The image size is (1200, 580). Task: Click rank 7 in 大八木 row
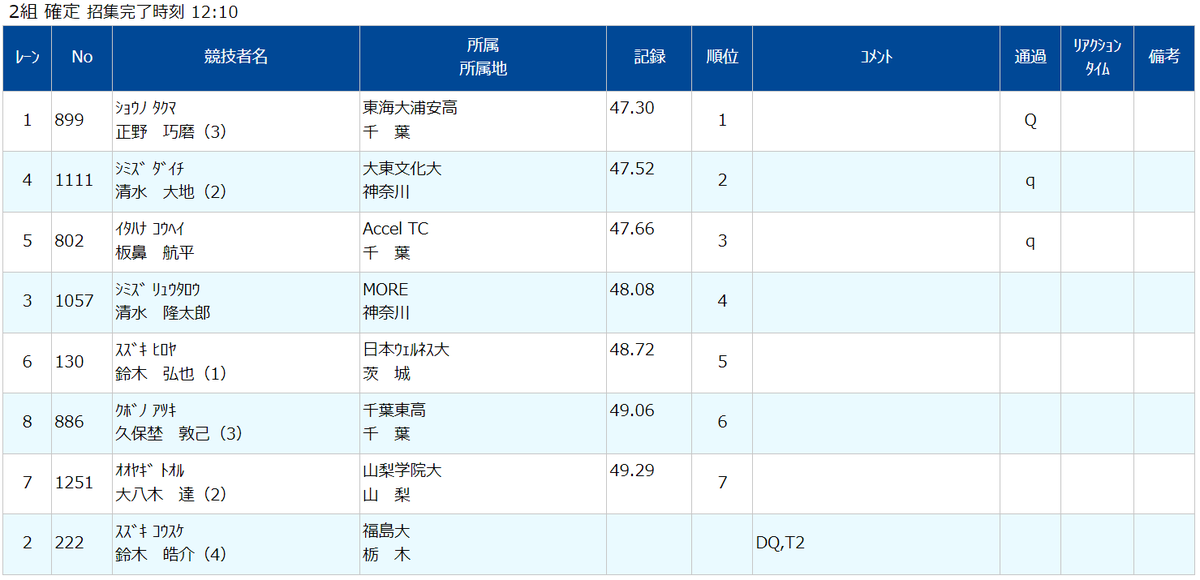(x=722, y=482)
